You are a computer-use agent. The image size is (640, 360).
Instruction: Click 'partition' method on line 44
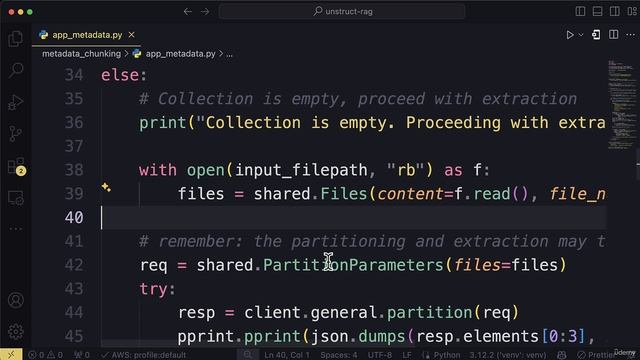tap(430, 313)
